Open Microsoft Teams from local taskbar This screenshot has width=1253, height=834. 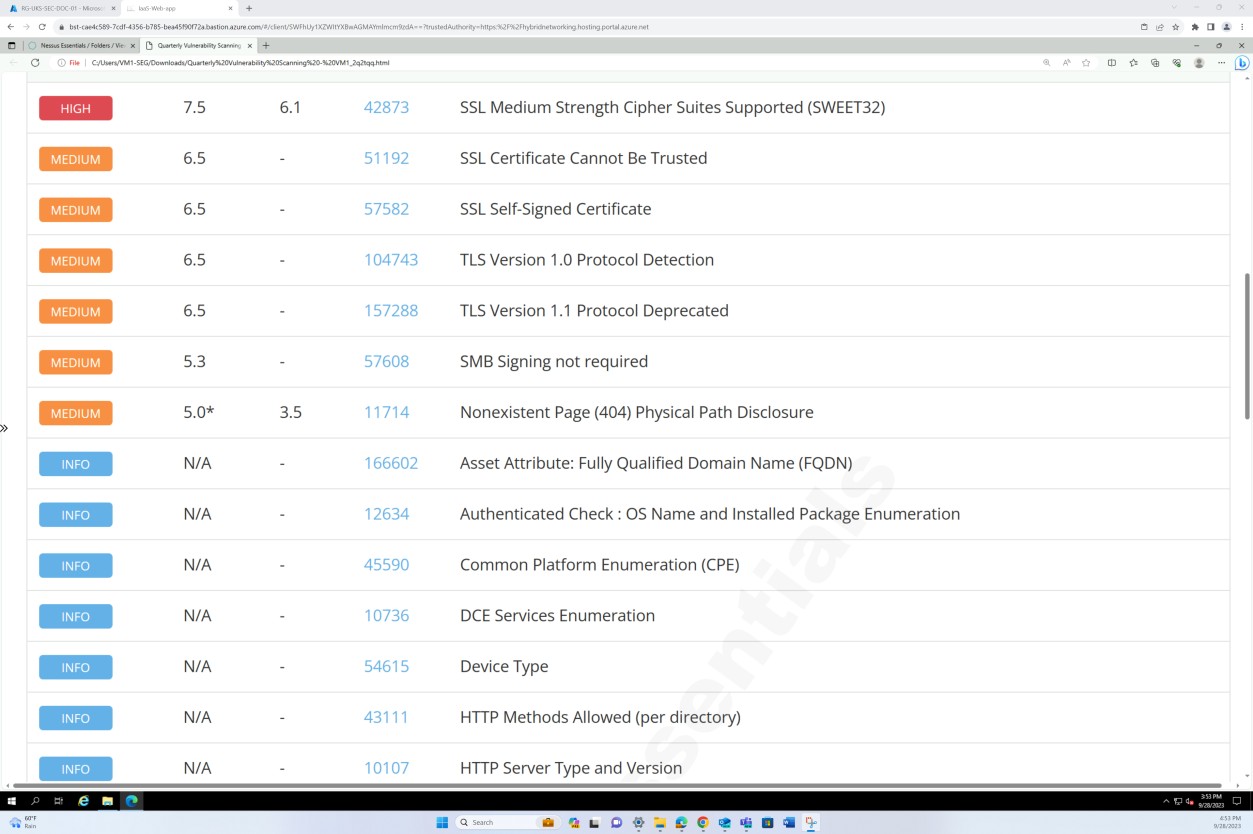(x=746, y=822)
